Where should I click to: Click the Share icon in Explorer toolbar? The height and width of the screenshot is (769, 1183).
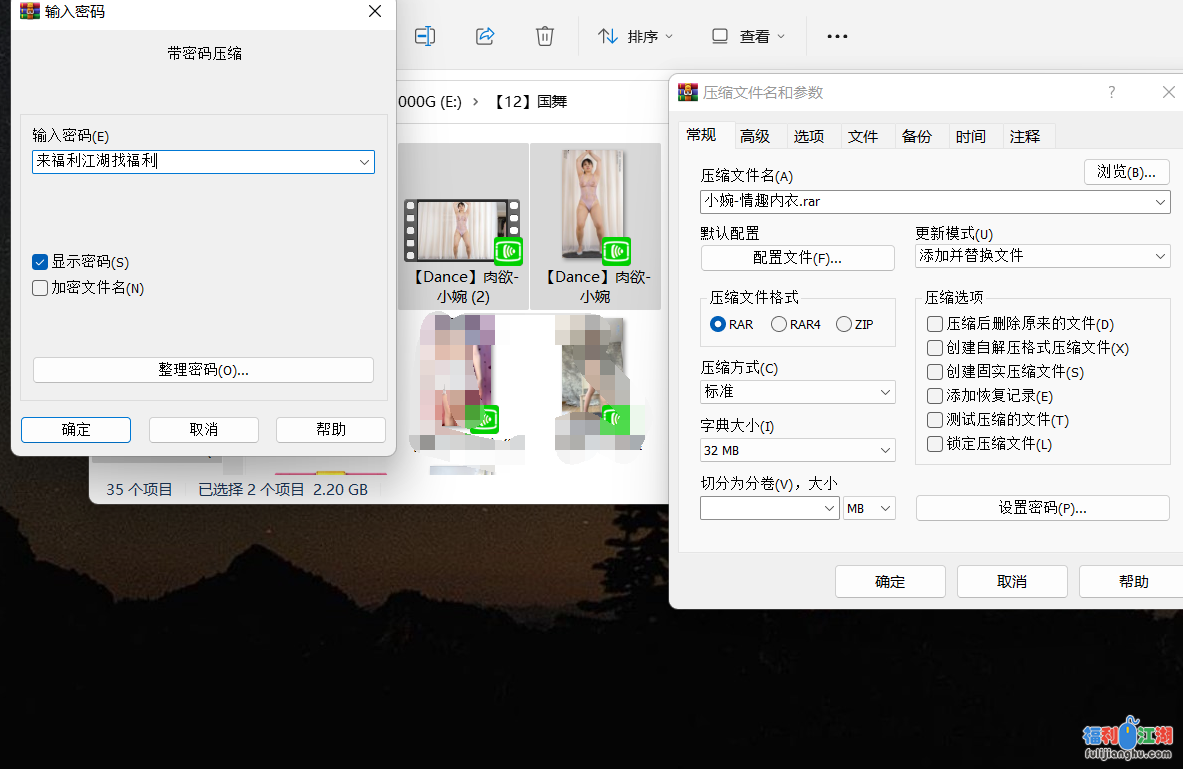pyautogui.click(x=485, y=36)
